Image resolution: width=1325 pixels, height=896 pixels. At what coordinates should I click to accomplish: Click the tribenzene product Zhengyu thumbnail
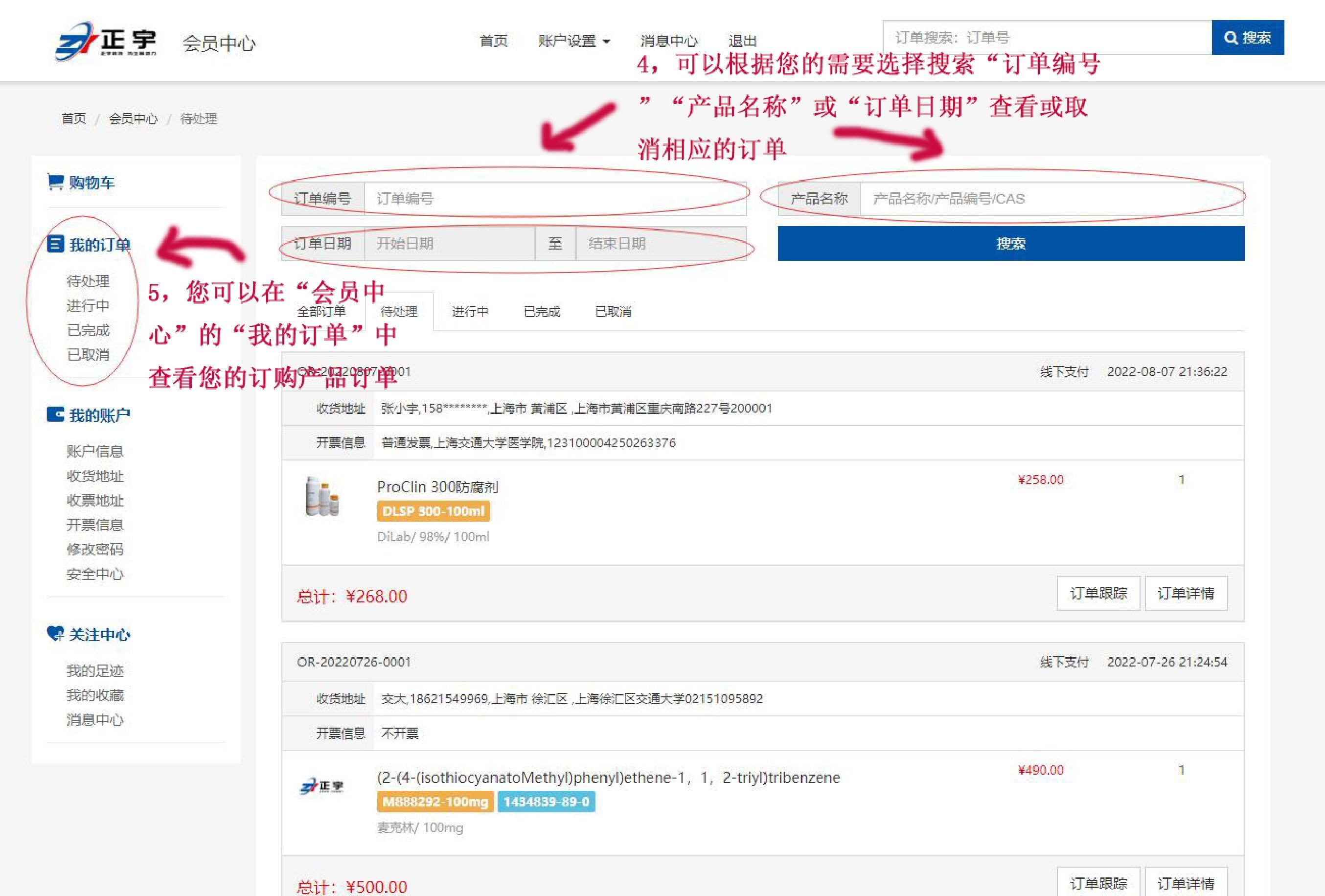[x=321, y=787]
